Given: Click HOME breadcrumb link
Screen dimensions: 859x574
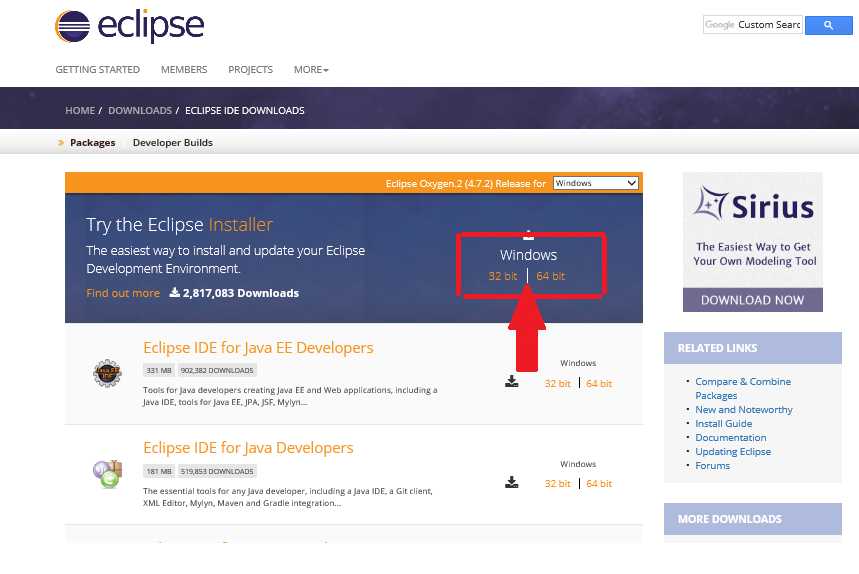Looking at the screenshot, I should pyautogui.click(x=80, y=110).
